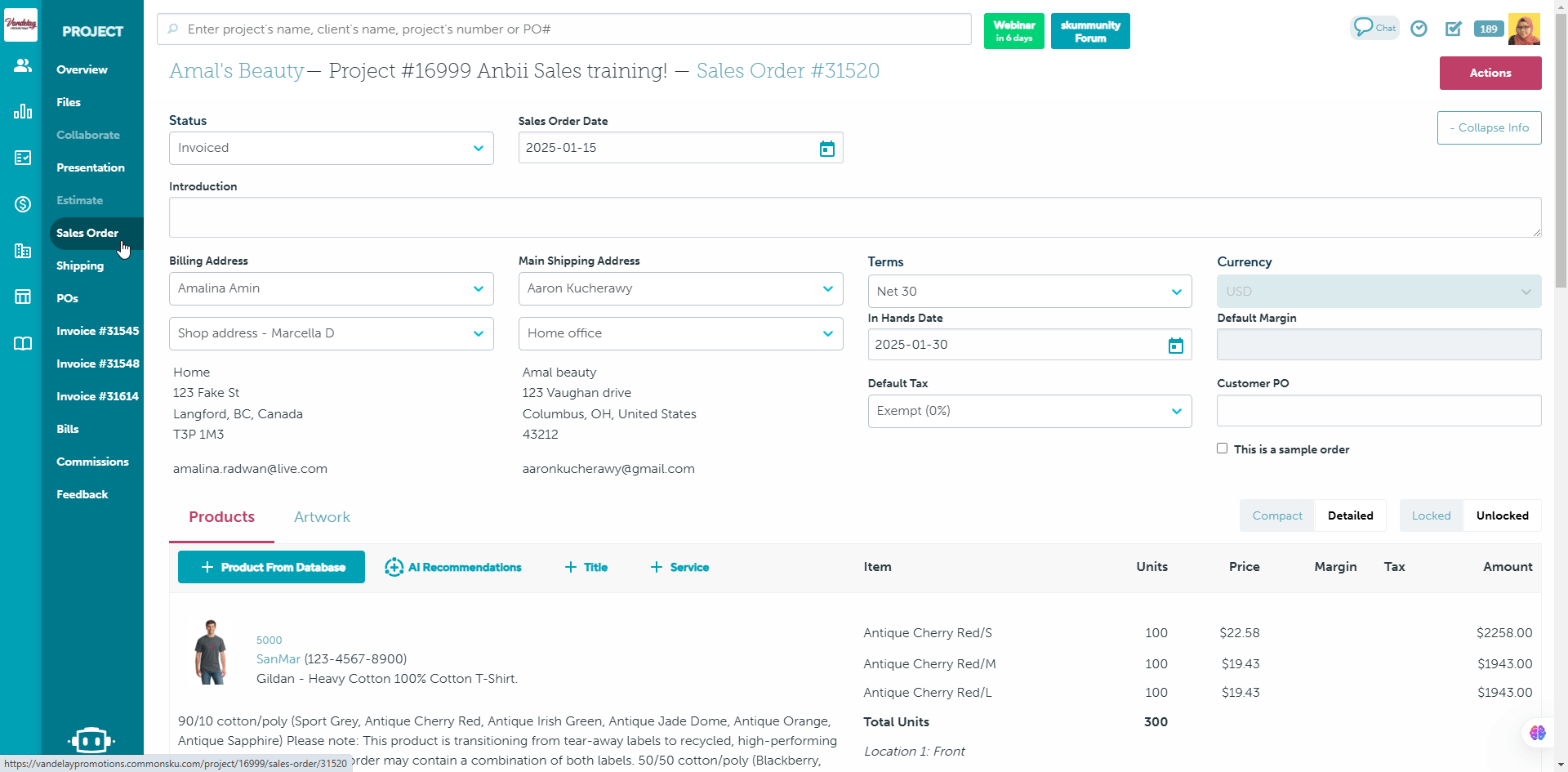Expand the Default Tax dropdown
The image size is (1568, 772).
[x=1029, y=411]
